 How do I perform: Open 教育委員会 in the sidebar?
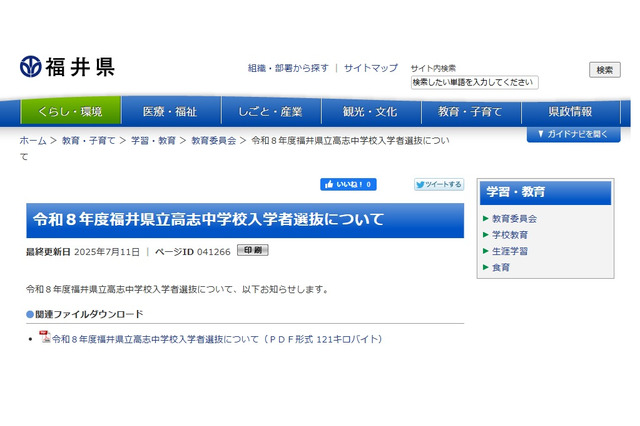click(514, 219)
